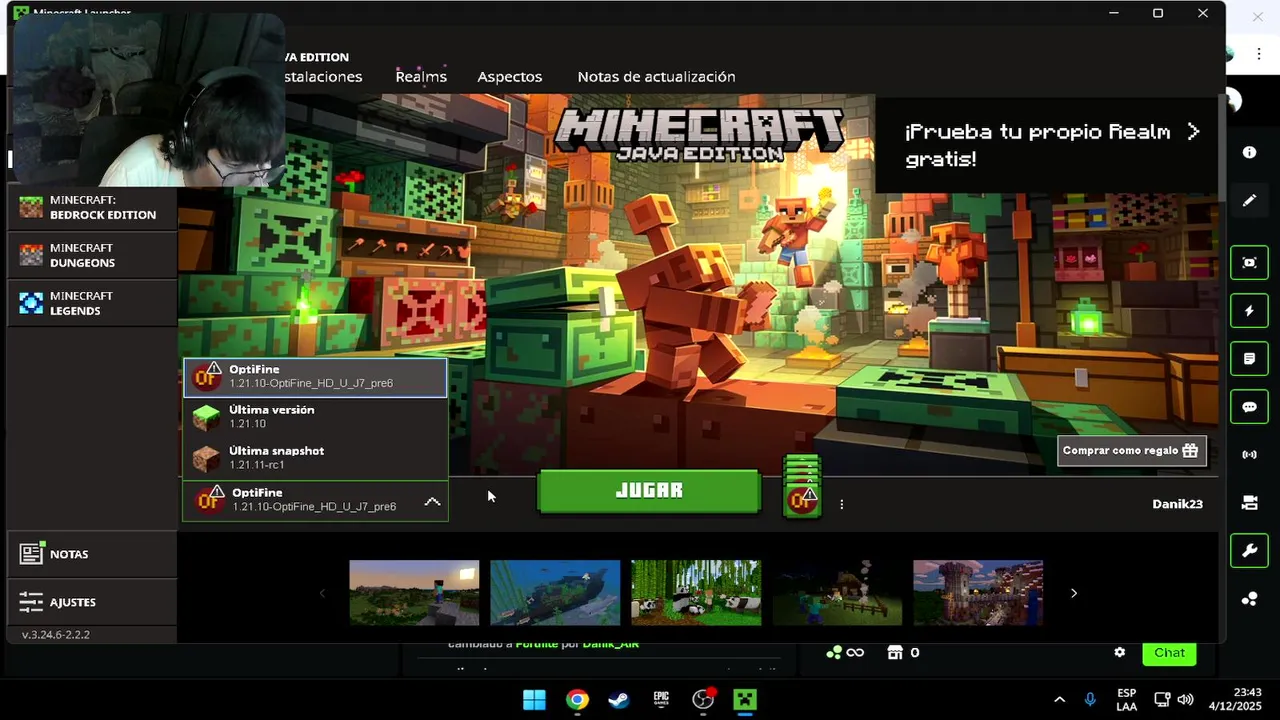Choose Última versión 1.21.10 installation

(x=315, y=417)
